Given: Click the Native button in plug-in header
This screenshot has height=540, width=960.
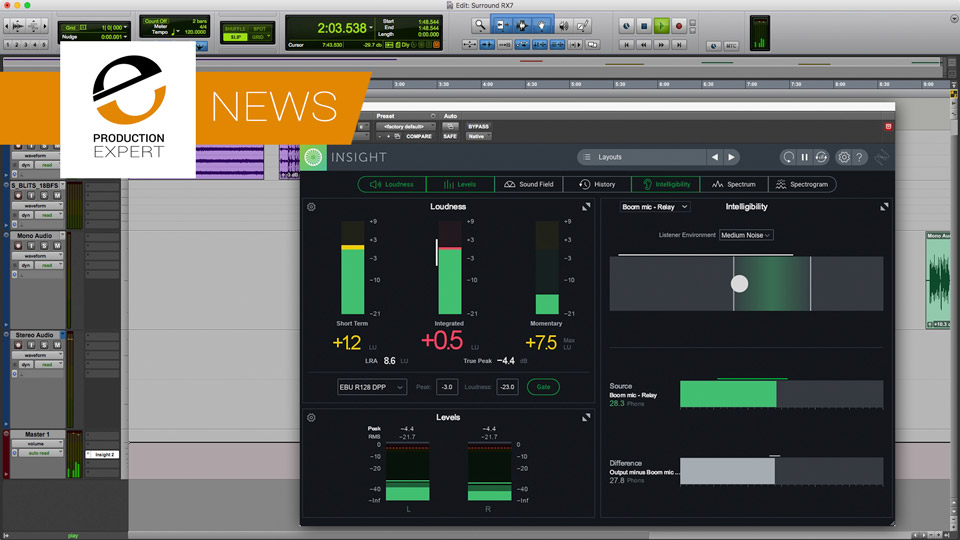Looking at the screenshot, I should click(x=477, y=137).
